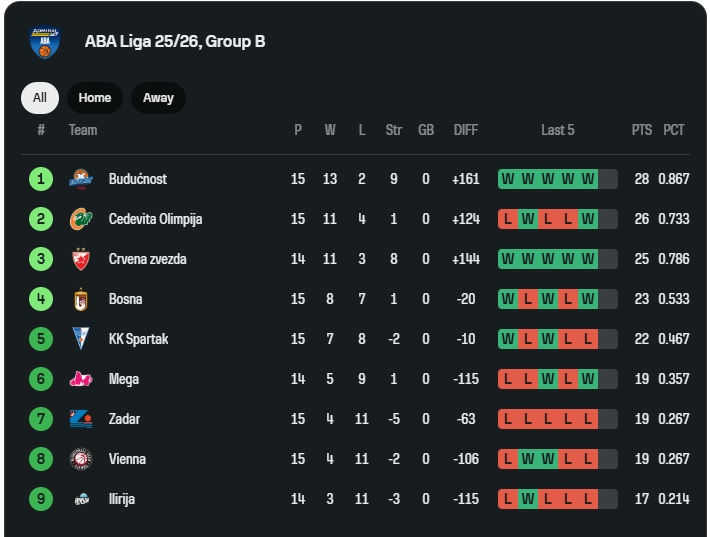The height and width of the screenshot is (537, 710).
Task: Open the Budućnost team name link
Action: [138, 179]
